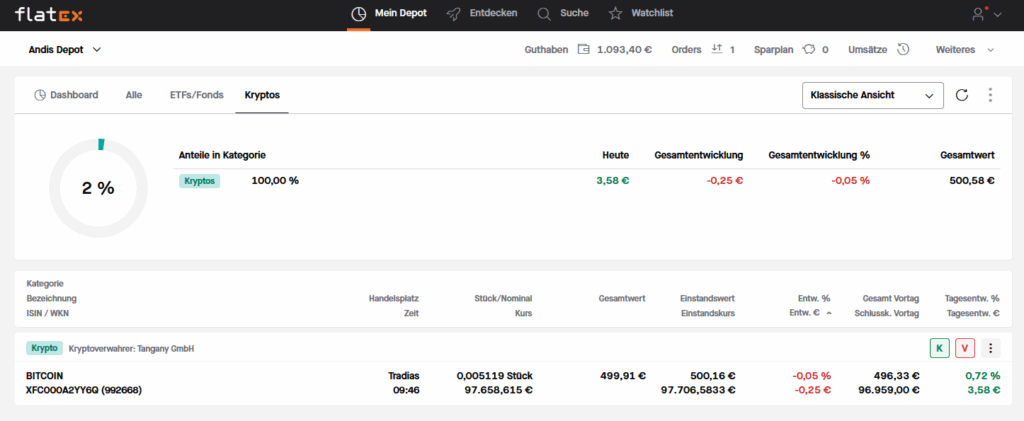Screen dimensions: 1024x421
Task: Click the 2 % donut chart
Action: click(x=98, y=187)
